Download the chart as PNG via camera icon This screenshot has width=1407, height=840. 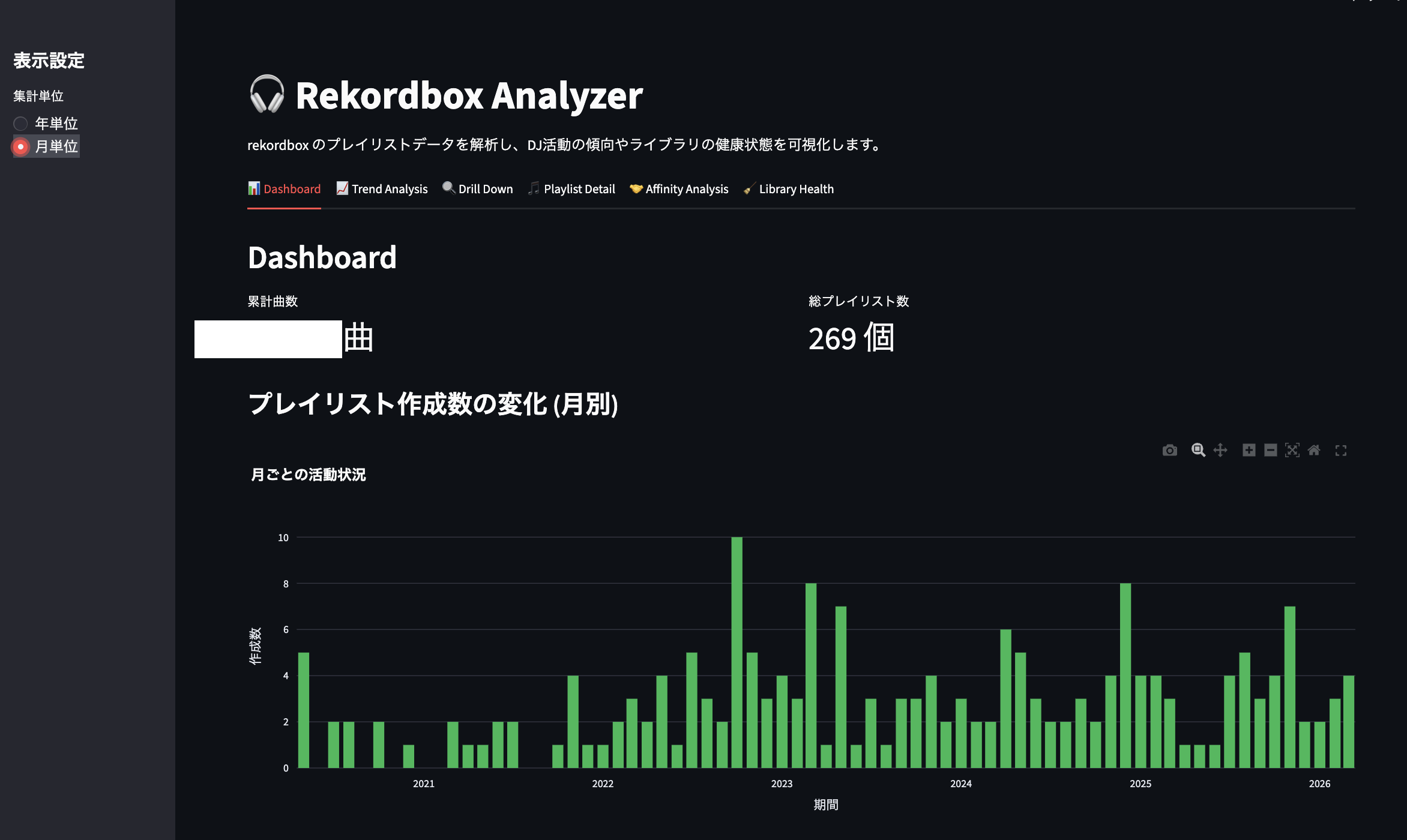point(1169,451)
